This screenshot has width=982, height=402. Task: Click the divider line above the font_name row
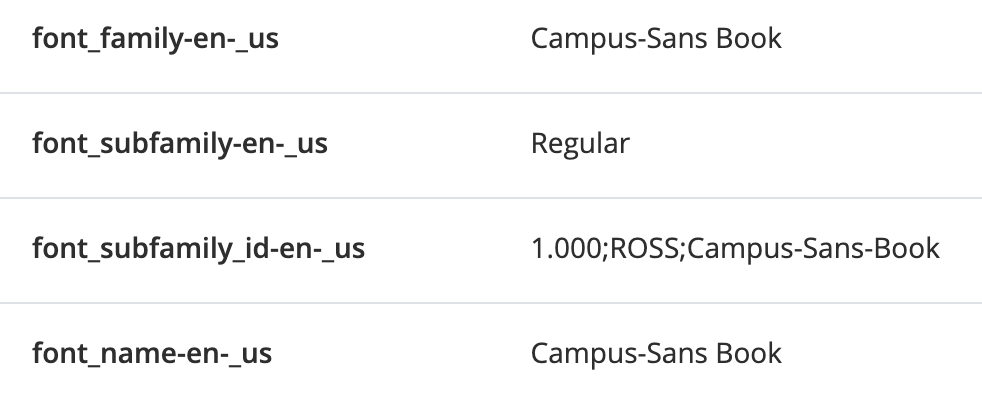click(x=491, y=303)
